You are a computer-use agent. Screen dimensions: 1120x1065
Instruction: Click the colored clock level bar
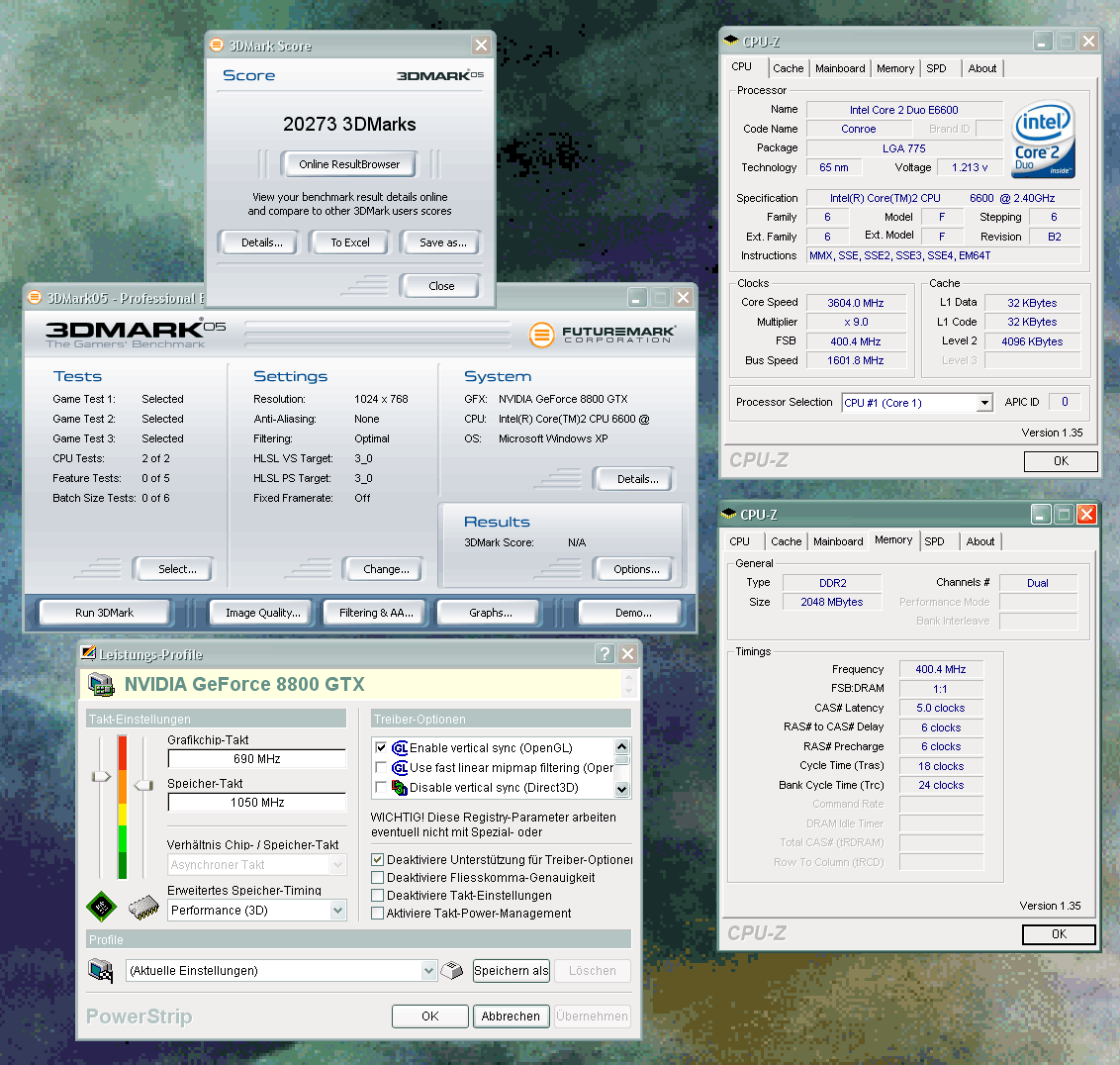(122, 807)
